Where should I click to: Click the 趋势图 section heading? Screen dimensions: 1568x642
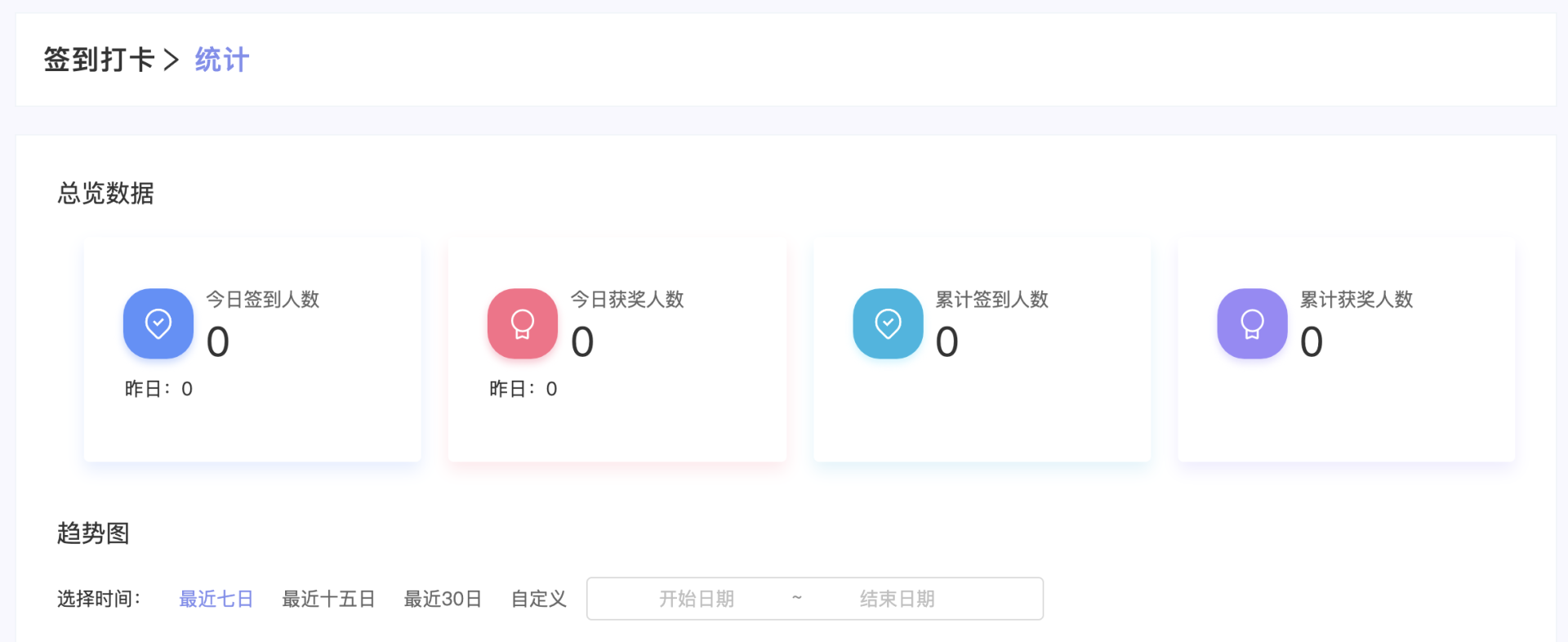pos(93,533)
